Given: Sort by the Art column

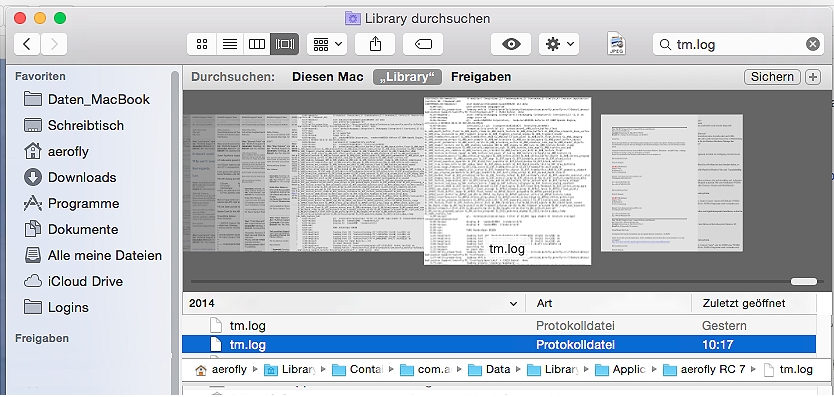Looking at the screenshot, I should (x=608, y=303).
